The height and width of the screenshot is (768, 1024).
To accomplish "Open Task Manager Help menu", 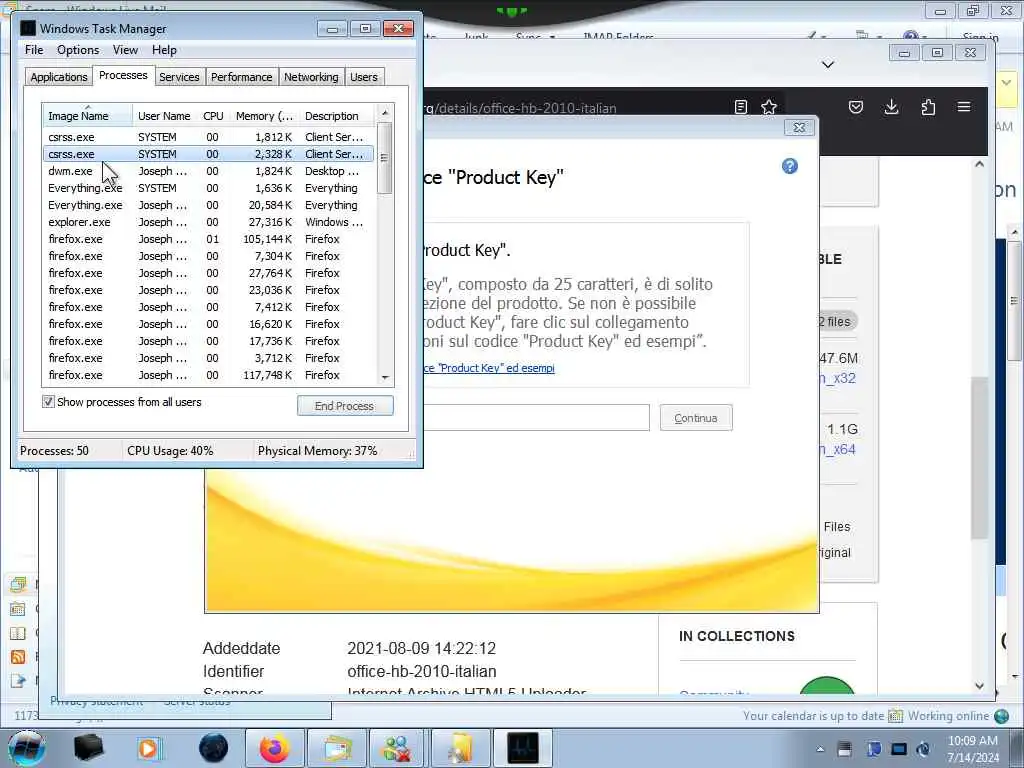I will 164,50.
